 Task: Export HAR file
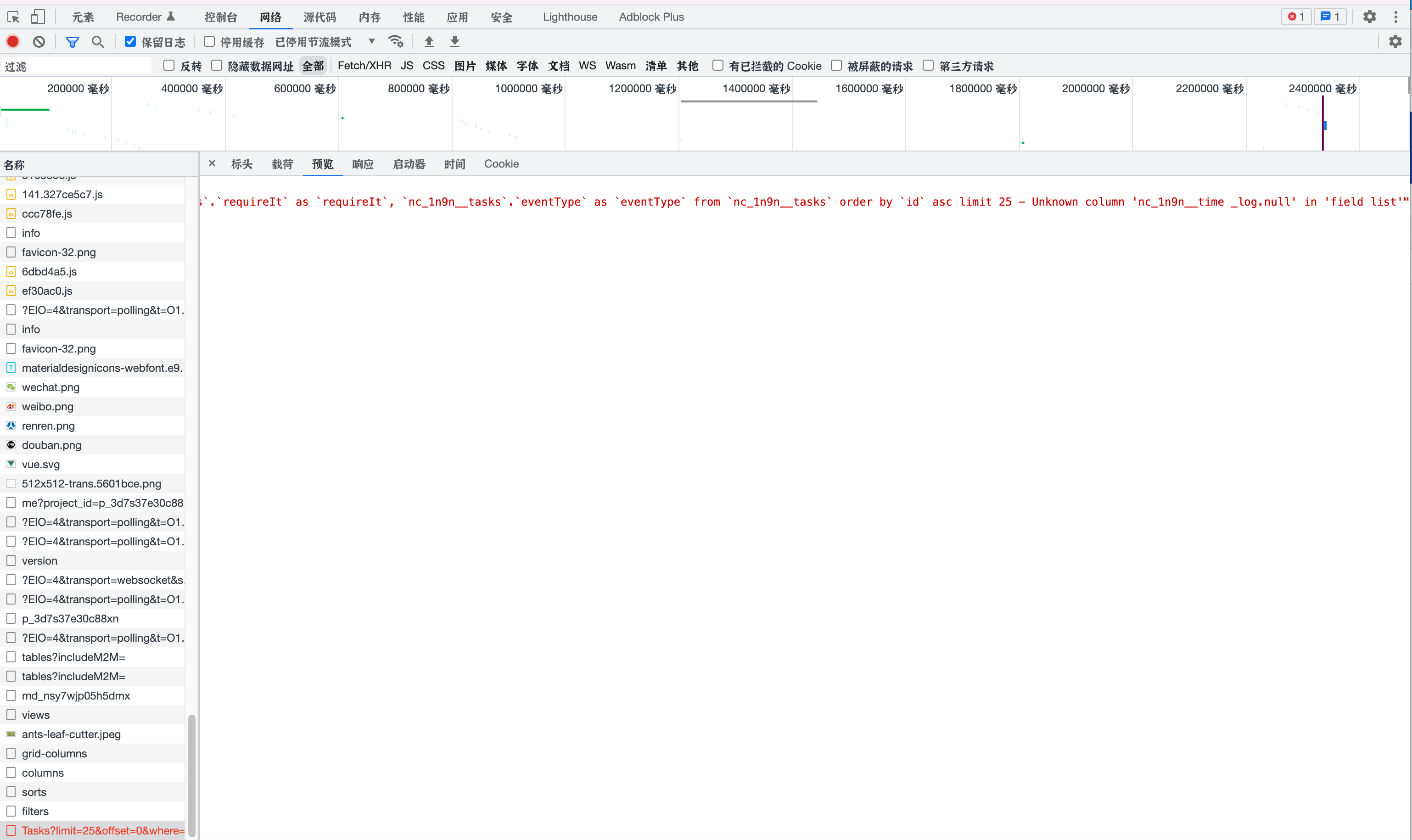(x=454, y=41)
